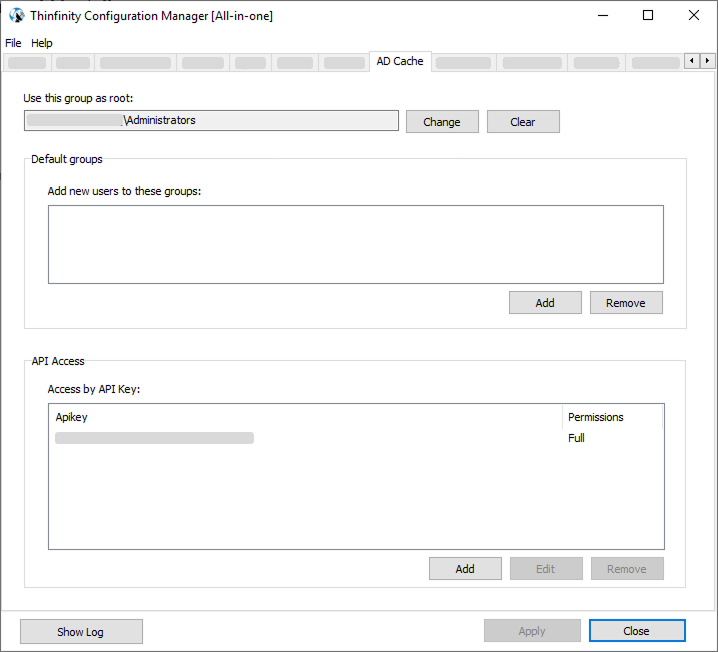Viewport: 718px width, 652px height.
Task: Open the Help menu
Action: point(42,43)
